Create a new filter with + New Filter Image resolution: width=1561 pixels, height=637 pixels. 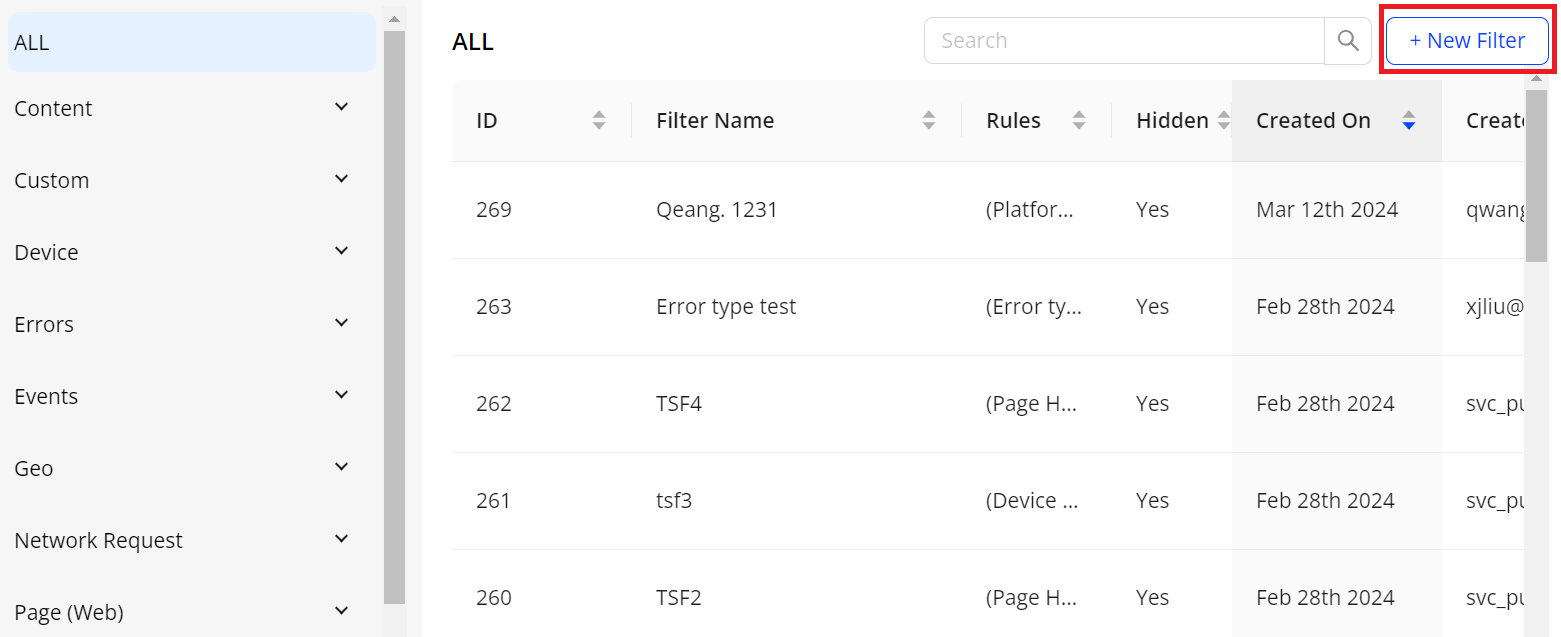pos(1467,41)
